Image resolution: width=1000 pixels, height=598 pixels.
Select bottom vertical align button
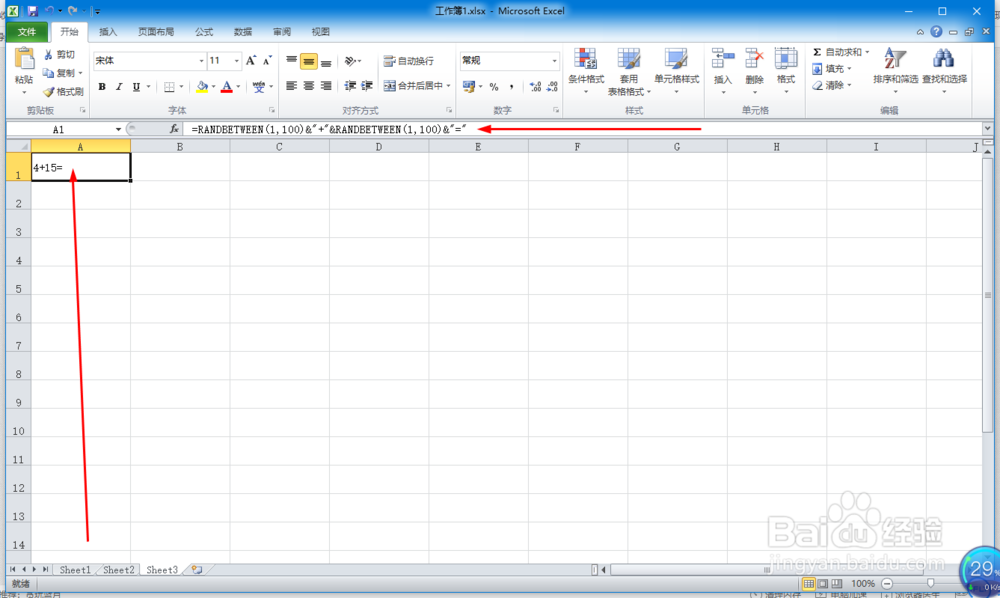[326, 61]
